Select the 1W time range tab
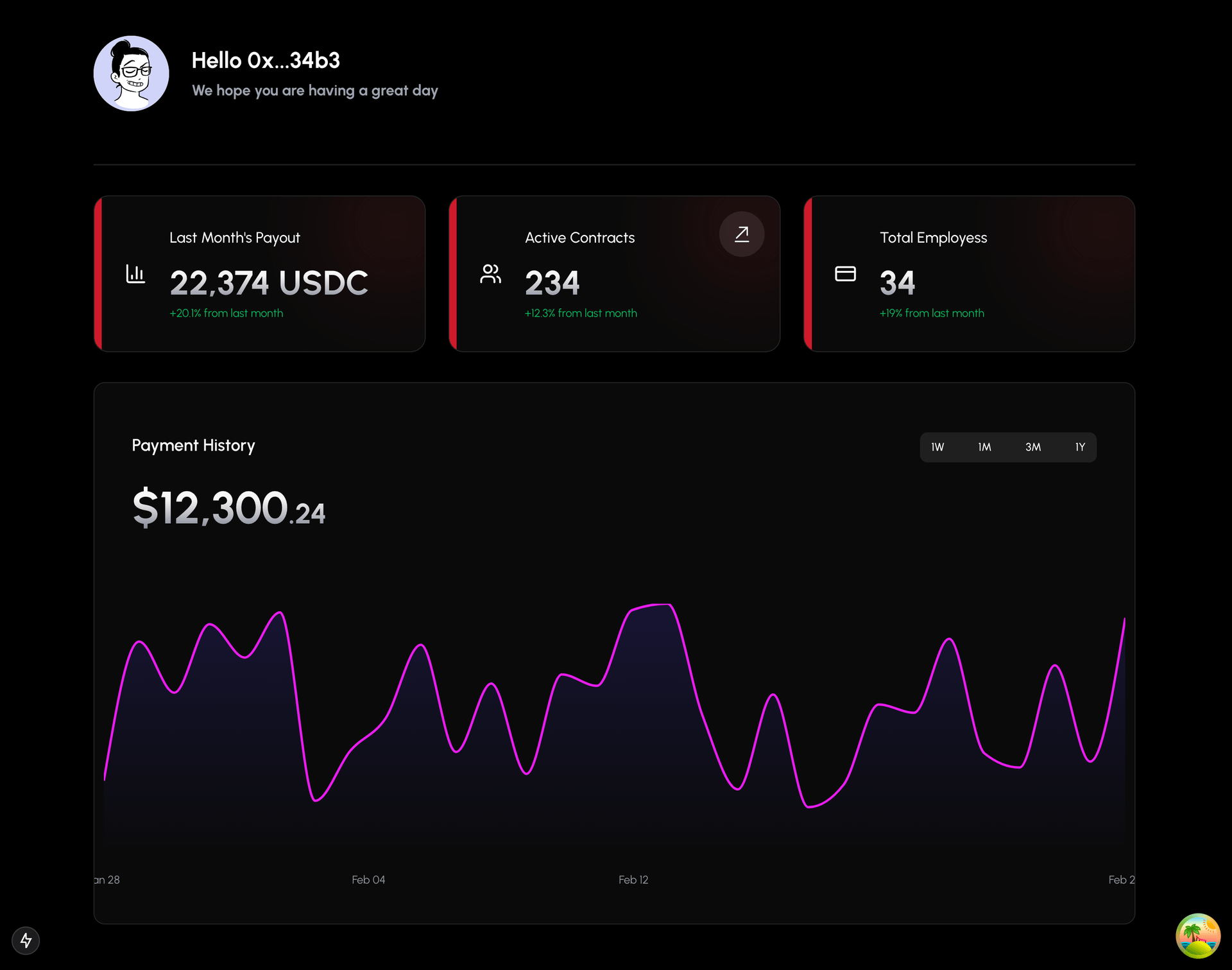 pyautogui.click(x=937, y=447)
